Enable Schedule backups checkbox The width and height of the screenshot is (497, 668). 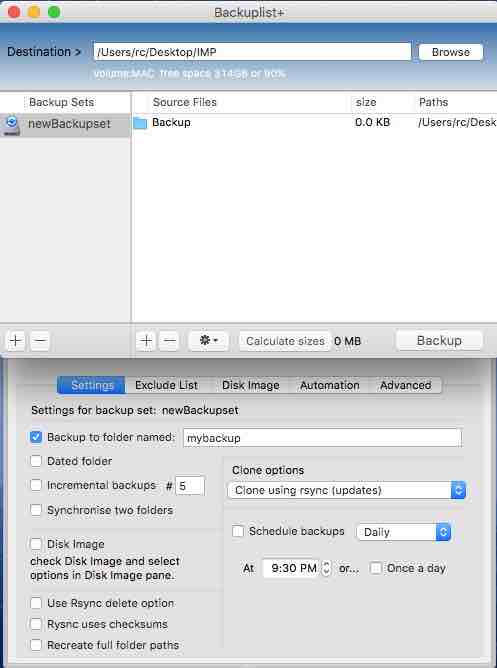click(238, 531)
